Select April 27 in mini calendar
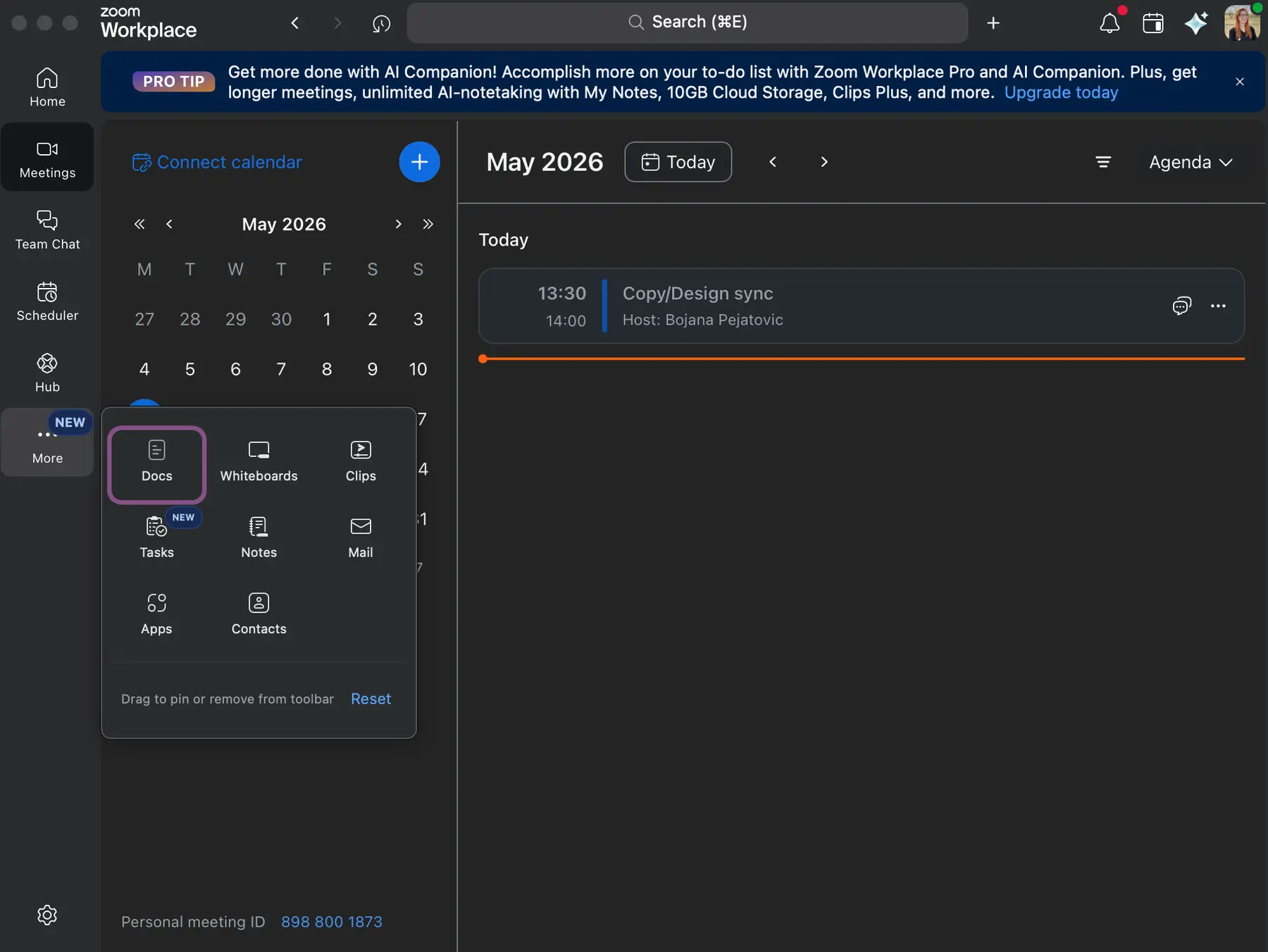1268x952 pixels. (x=144, y=319)
